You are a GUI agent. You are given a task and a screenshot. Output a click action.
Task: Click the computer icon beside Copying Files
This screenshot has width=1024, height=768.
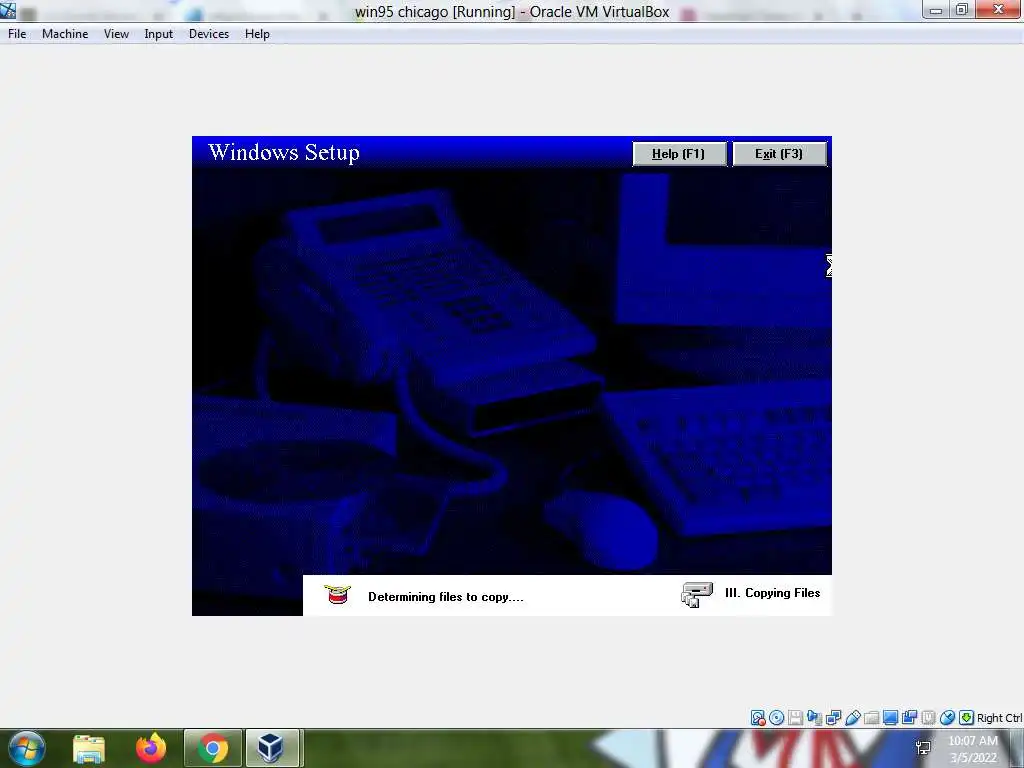click(697, 594)
